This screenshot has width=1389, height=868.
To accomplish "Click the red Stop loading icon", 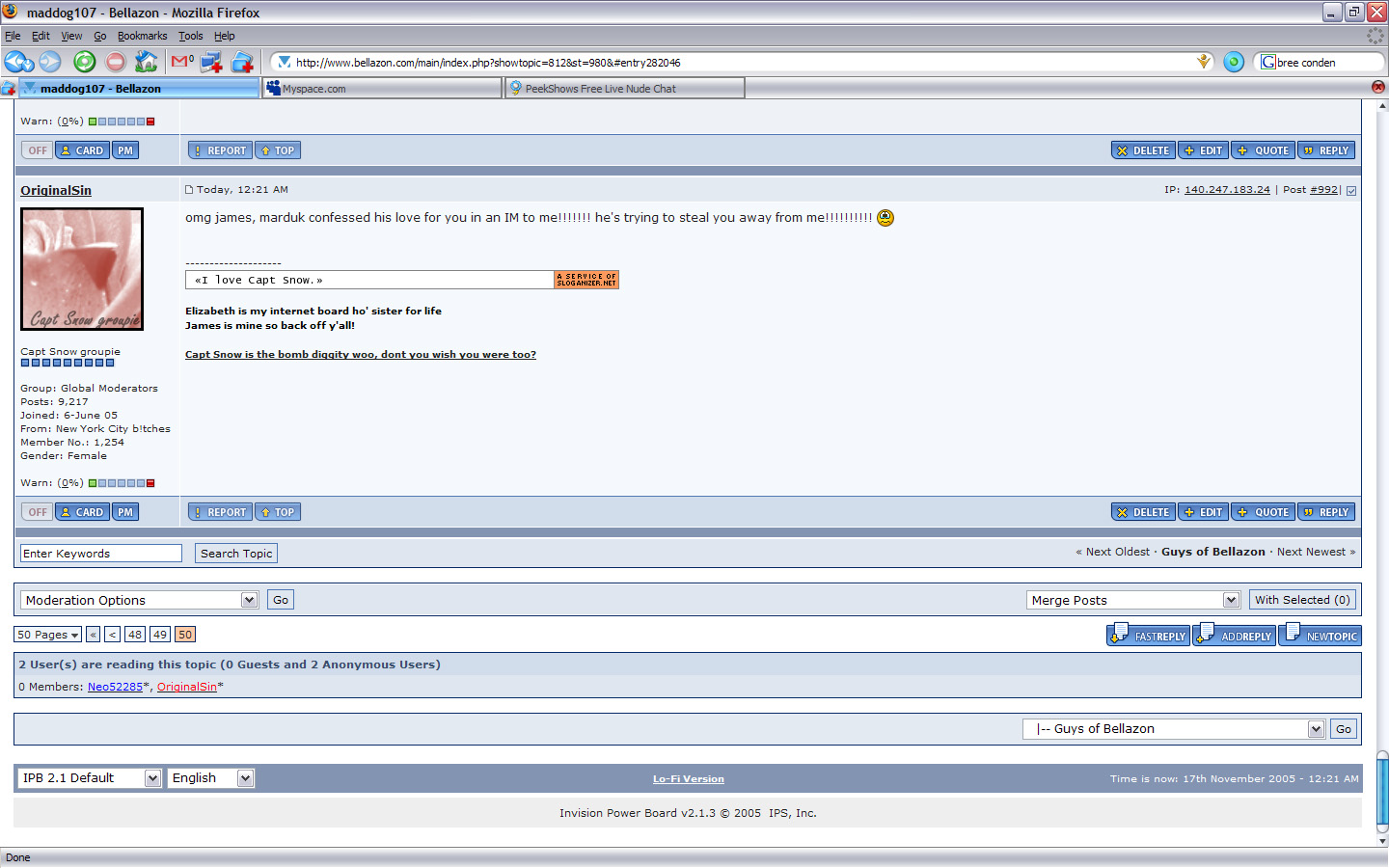I will [116, 63].
